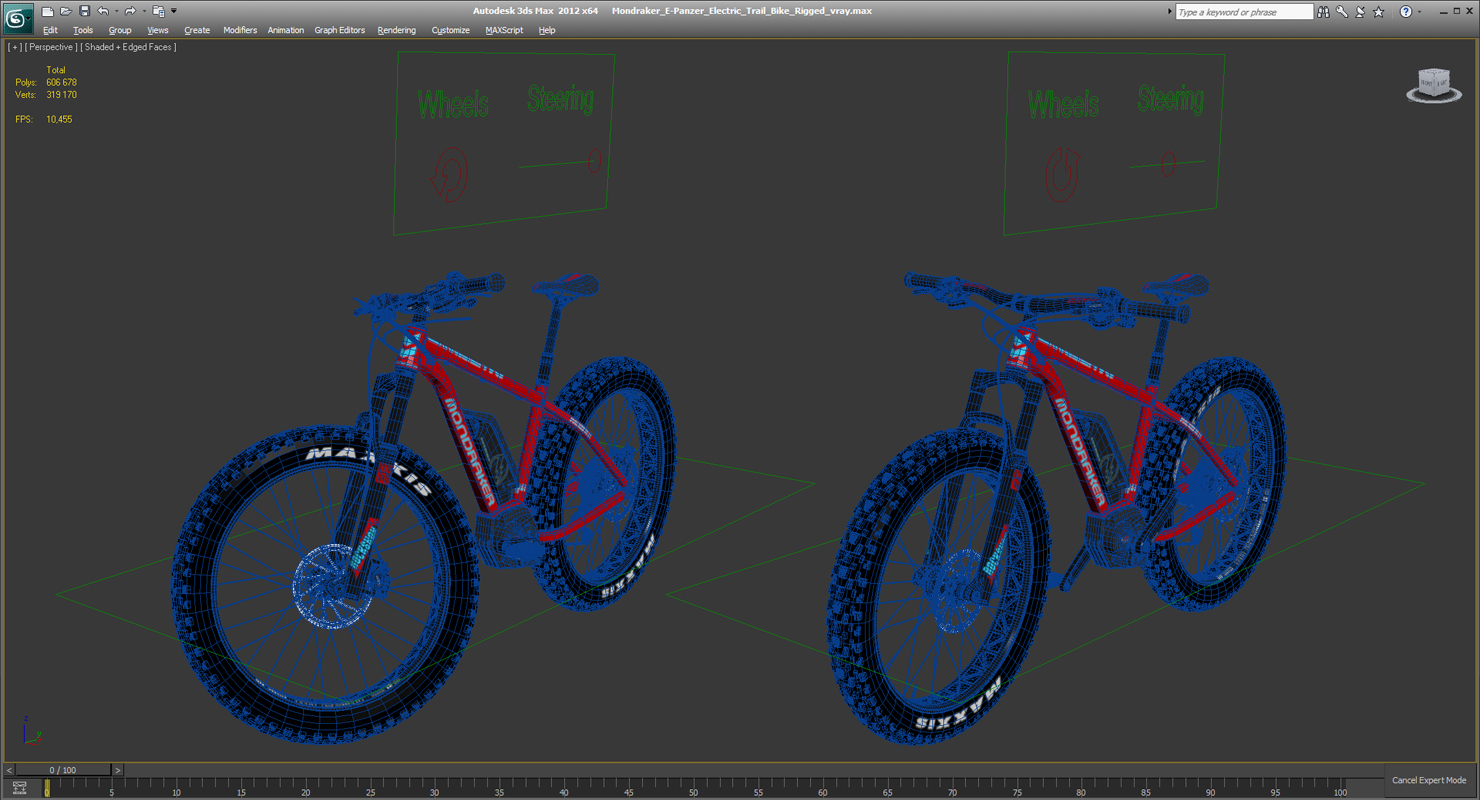The height and width of the screenshot is (800, 1480).
Task: Click the 0 / 100 time slider
Action: click(63, 770)
